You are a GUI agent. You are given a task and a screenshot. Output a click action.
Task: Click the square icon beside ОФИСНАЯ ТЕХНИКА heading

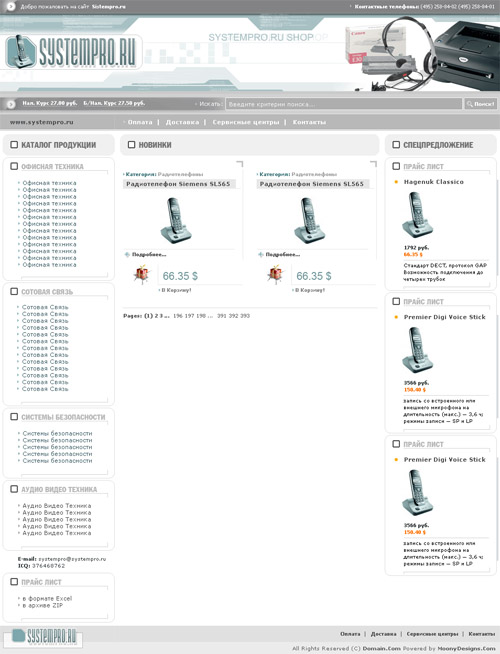pyautogui.click(x=14, y=166)
